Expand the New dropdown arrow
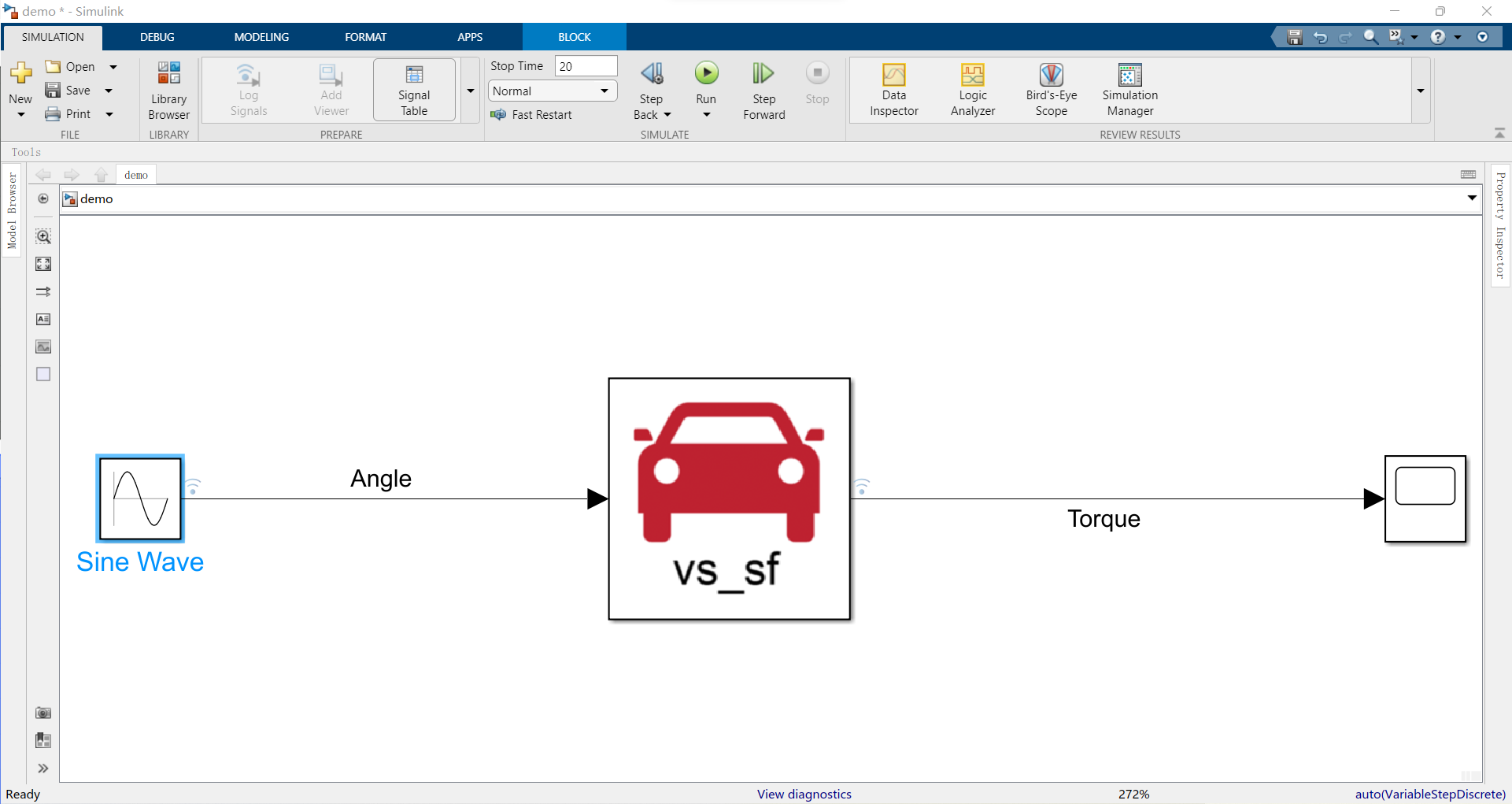 [x=21, y=115]
